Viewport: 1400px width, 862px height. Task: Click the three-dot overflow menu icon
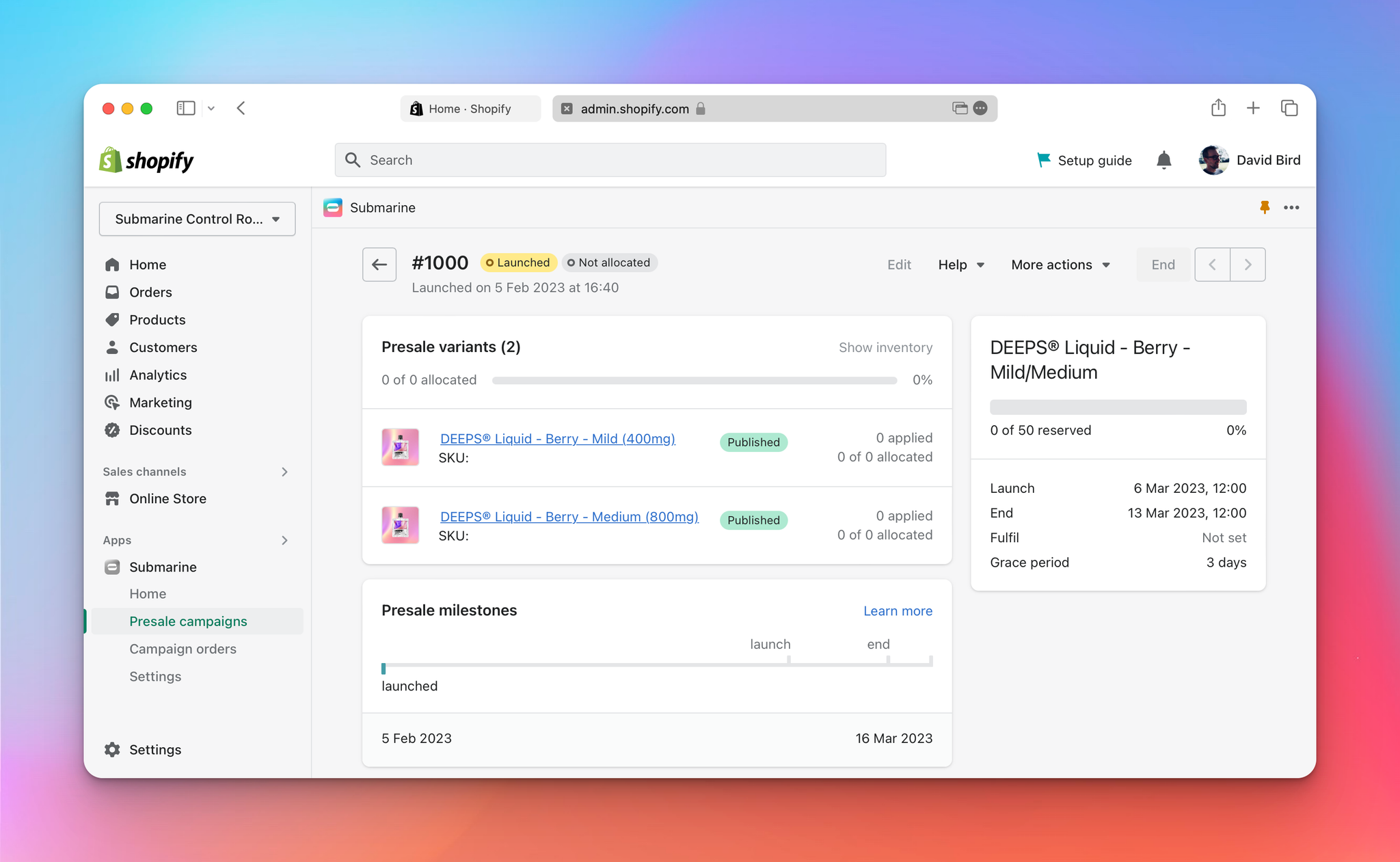tap(1292, 208)
